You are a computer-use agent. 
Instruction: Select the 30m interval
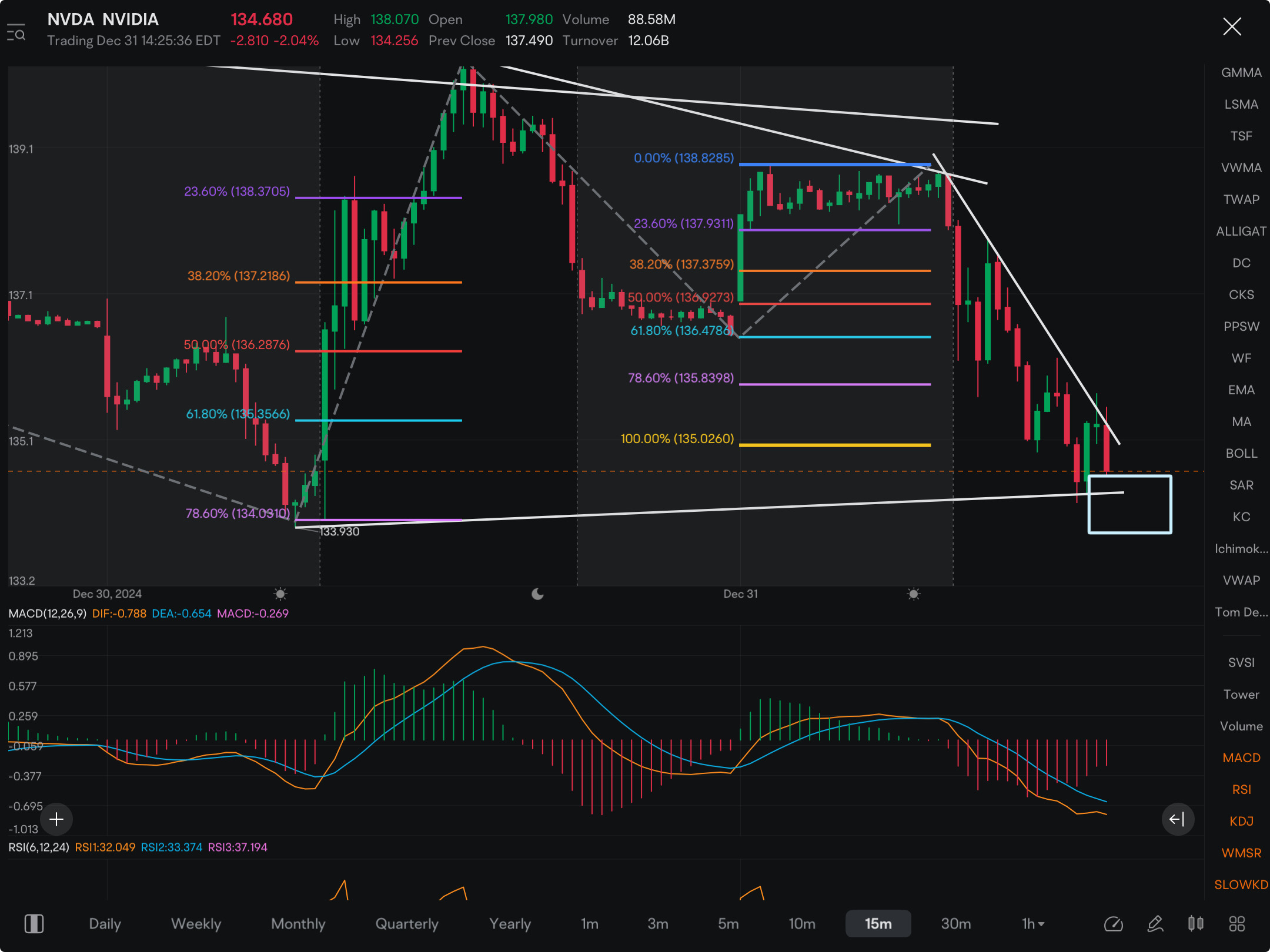[956, 924]
